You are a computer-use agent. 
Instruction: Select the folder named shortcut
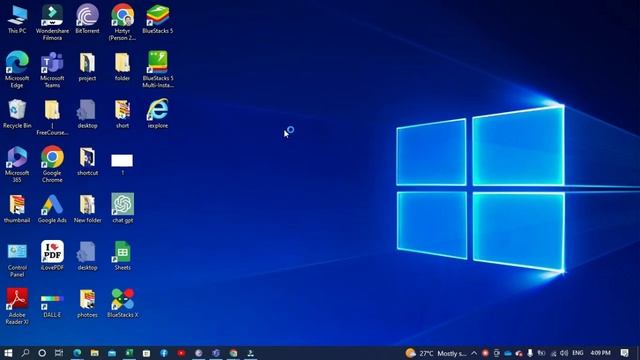87,161
